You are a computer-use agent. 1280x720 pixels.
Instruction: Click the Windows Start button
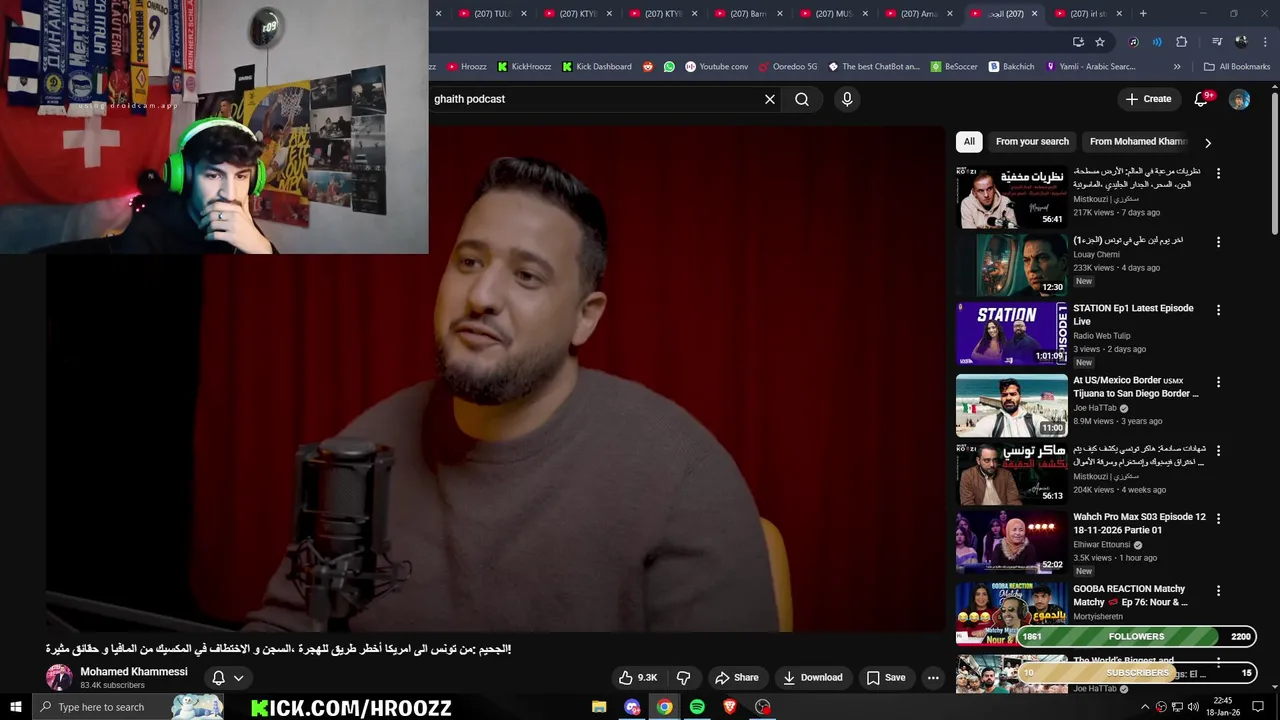(x=15, y=707)
